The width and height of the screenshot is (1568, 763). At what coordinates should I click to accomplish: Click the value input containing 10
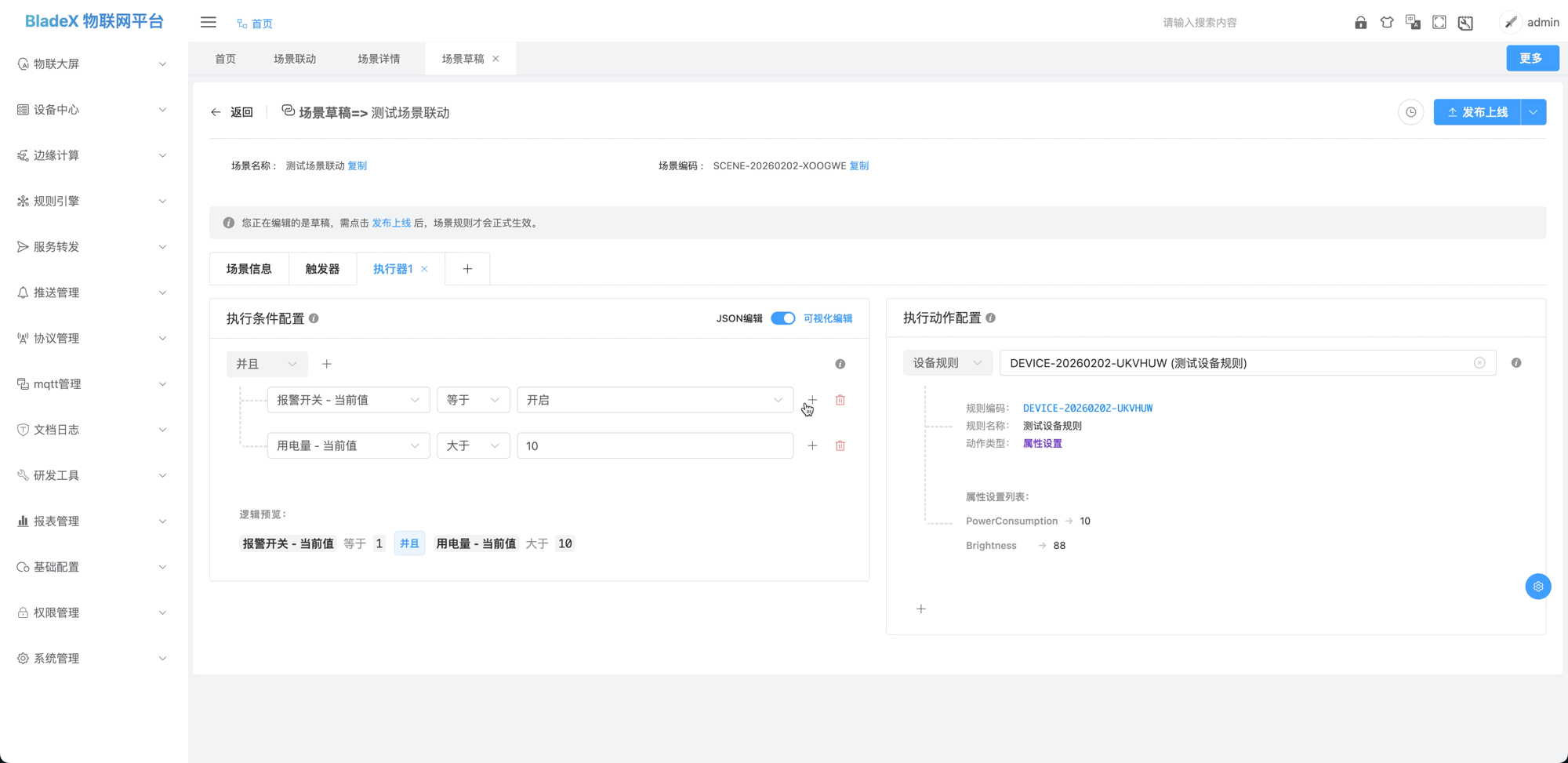pos(655,445)
